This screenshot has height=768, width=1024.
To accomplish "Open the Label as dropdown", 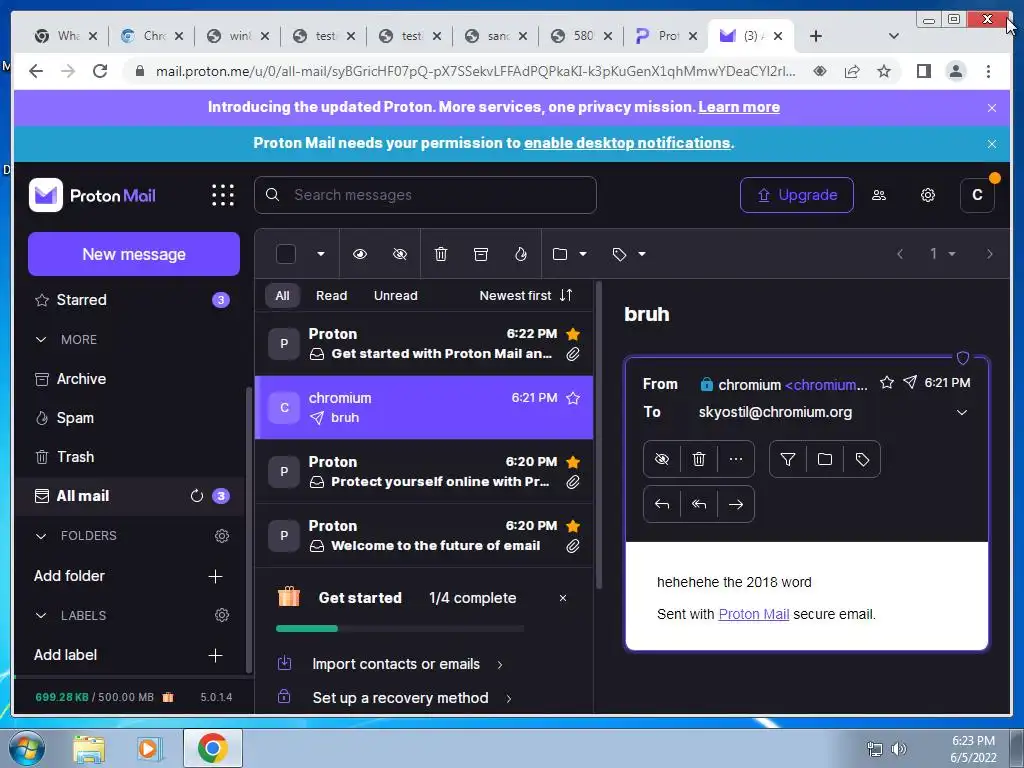I will tap(629, 254).
